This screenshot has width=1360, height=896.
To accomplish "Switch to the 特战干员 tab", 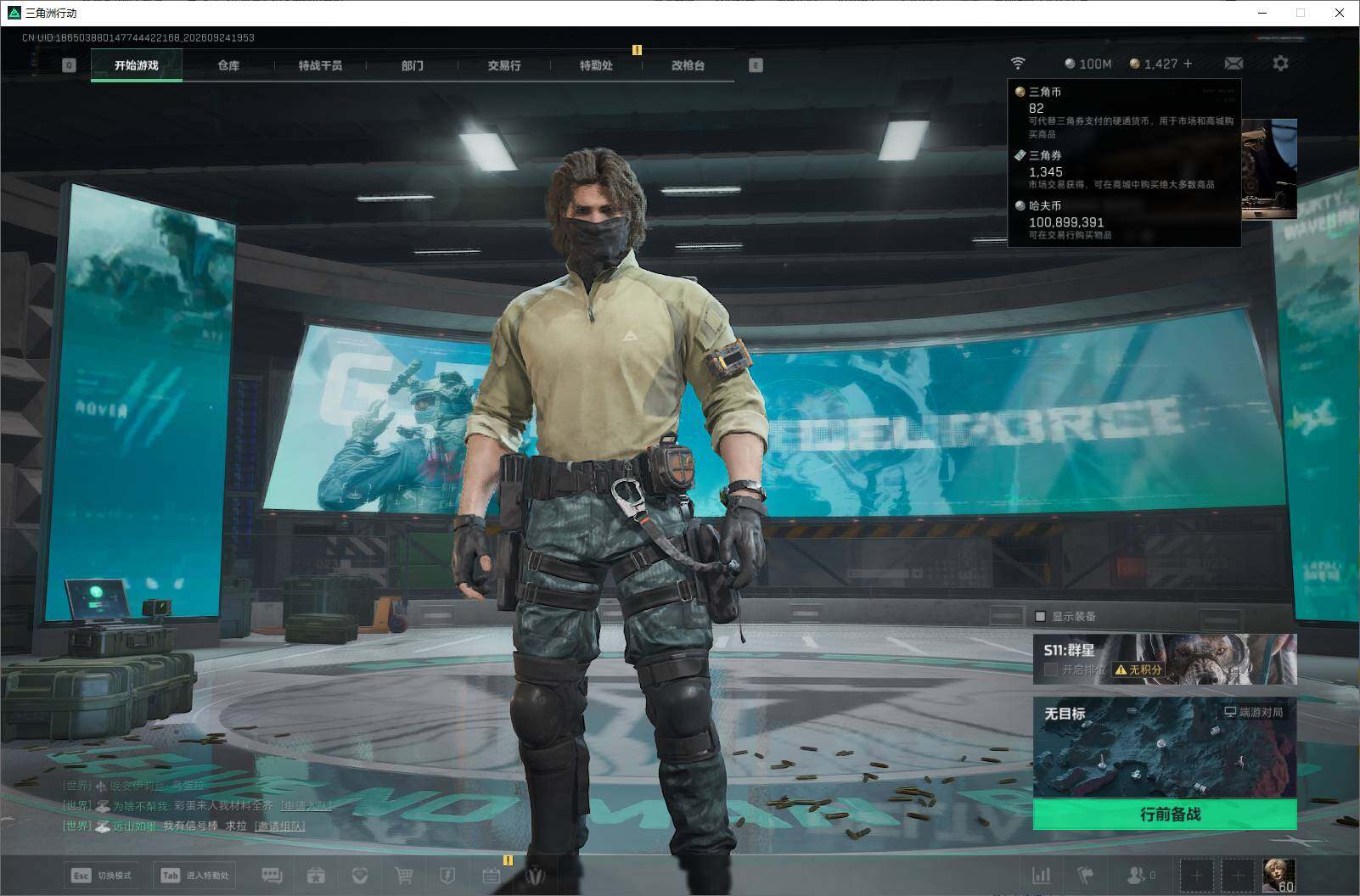I will 320,65.
